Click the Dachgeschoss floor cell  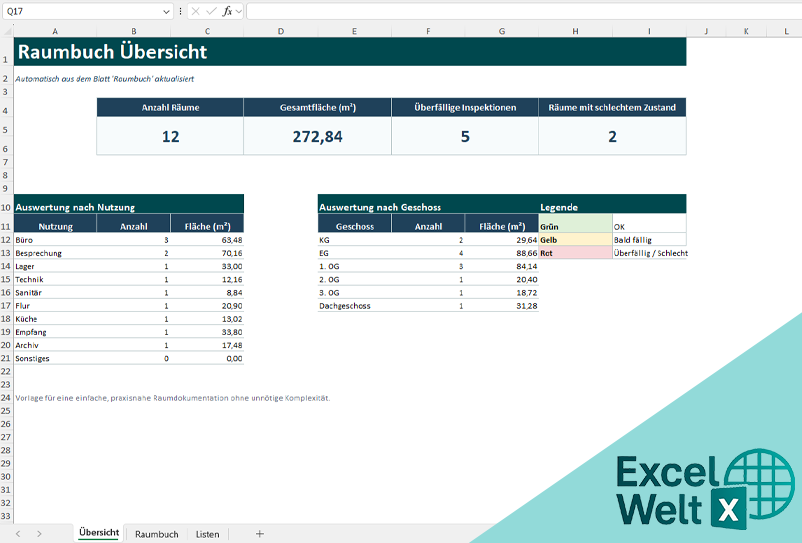(354, 306)
